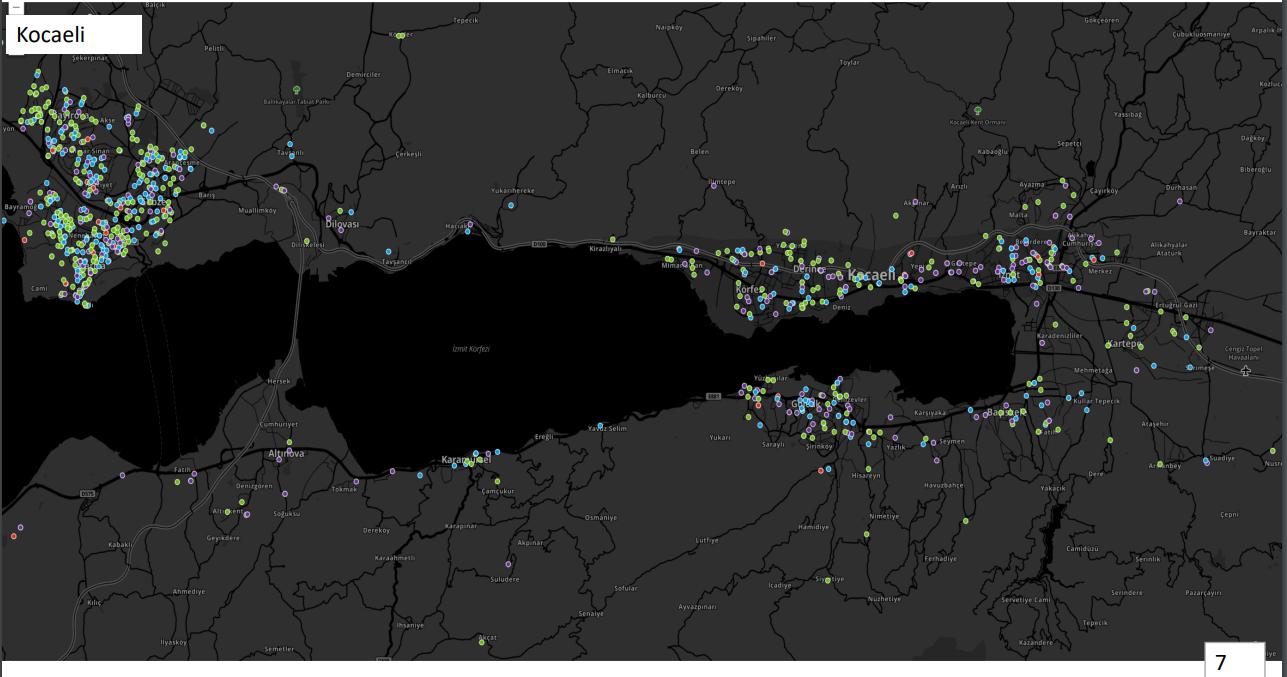Click the Bayraktar map label
The width and height of the screenshot is (1287, 677).
pos(1260,231)
